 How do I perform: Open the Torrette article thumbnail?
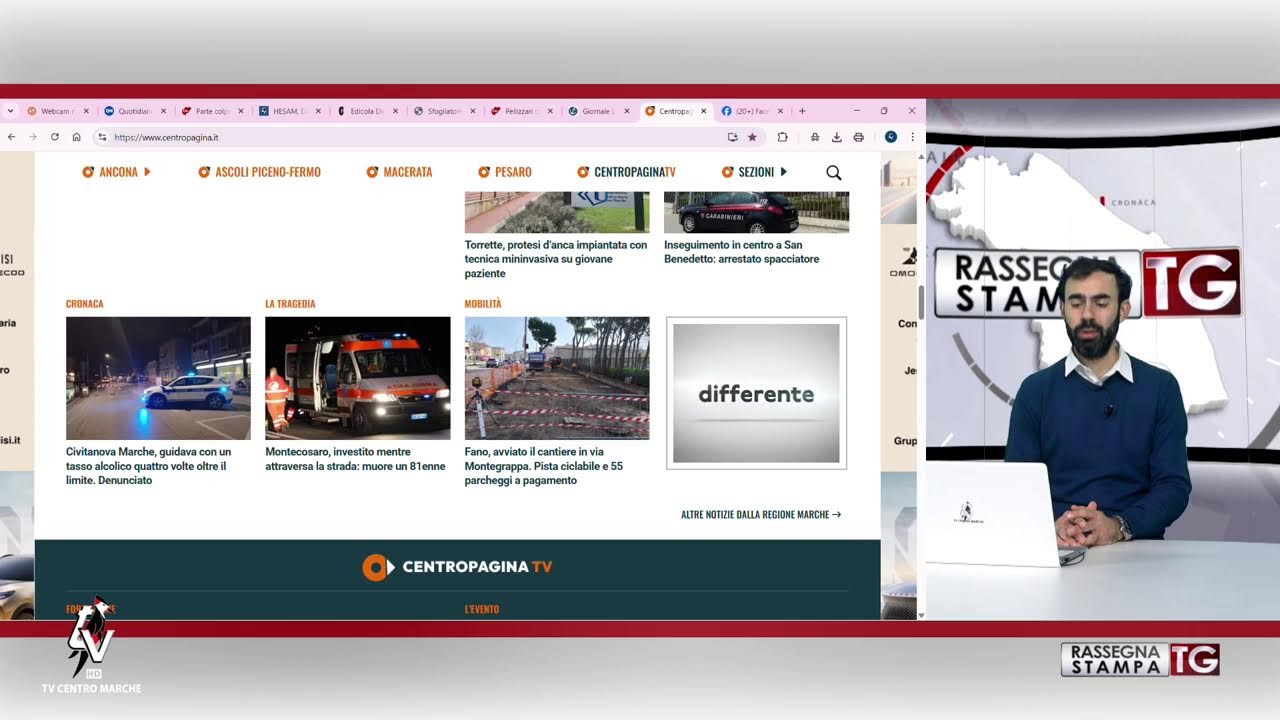point(557,212)
